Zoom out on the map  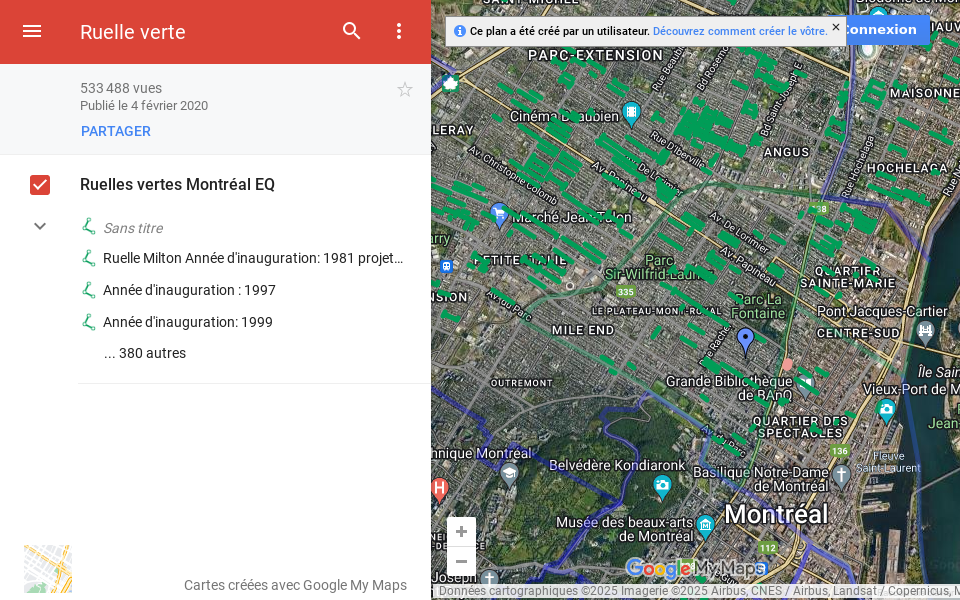pyautogui.click(x=461, y=561)
